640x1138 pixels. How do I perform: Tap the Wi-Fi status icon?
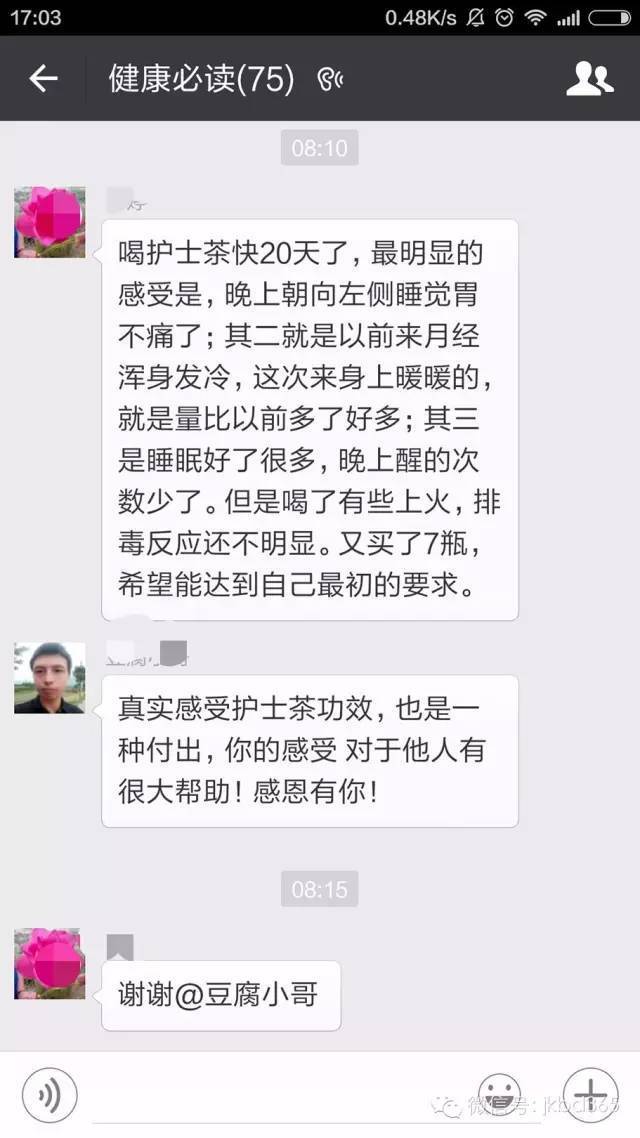click(x=536, y=17)
